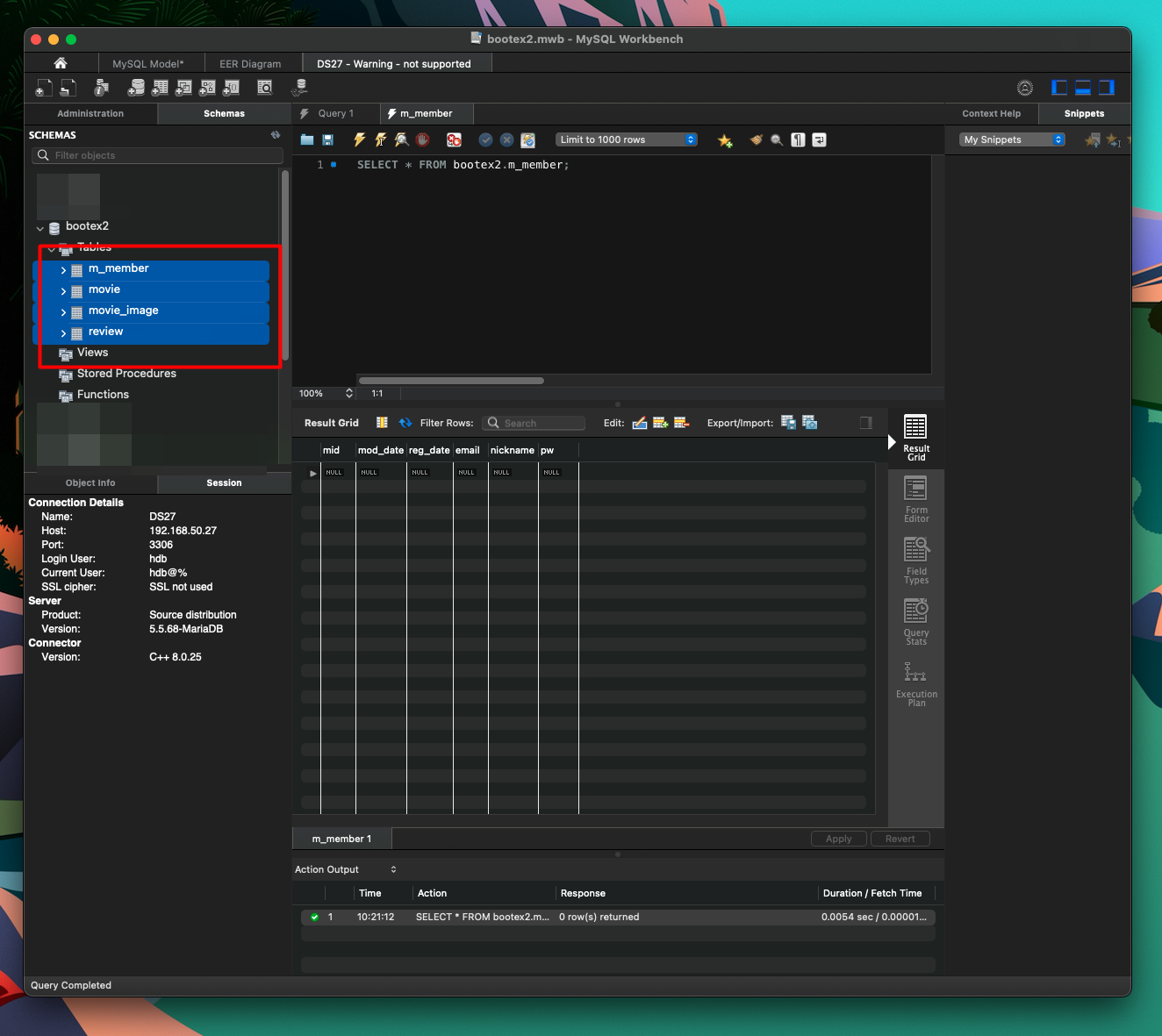Image resolution: width=1162 pixels, height=1036 pixels.
Task: Edit the current row pencil icon
Action: point(640,423)
